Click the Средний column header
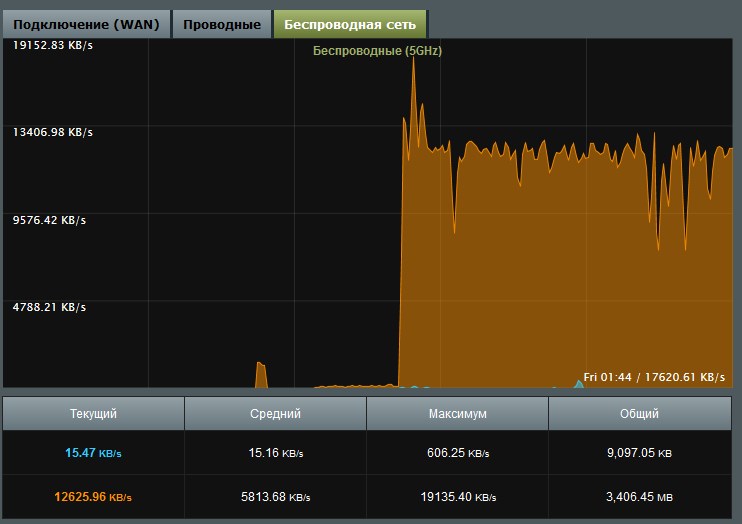This screenshot has height=524, width=742. point(275,413)
